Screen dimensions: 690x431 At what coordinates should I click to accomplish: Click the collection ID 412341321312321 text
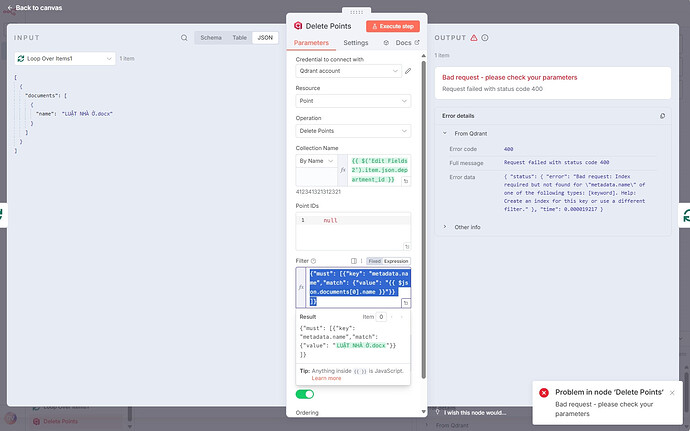point(318,192)
